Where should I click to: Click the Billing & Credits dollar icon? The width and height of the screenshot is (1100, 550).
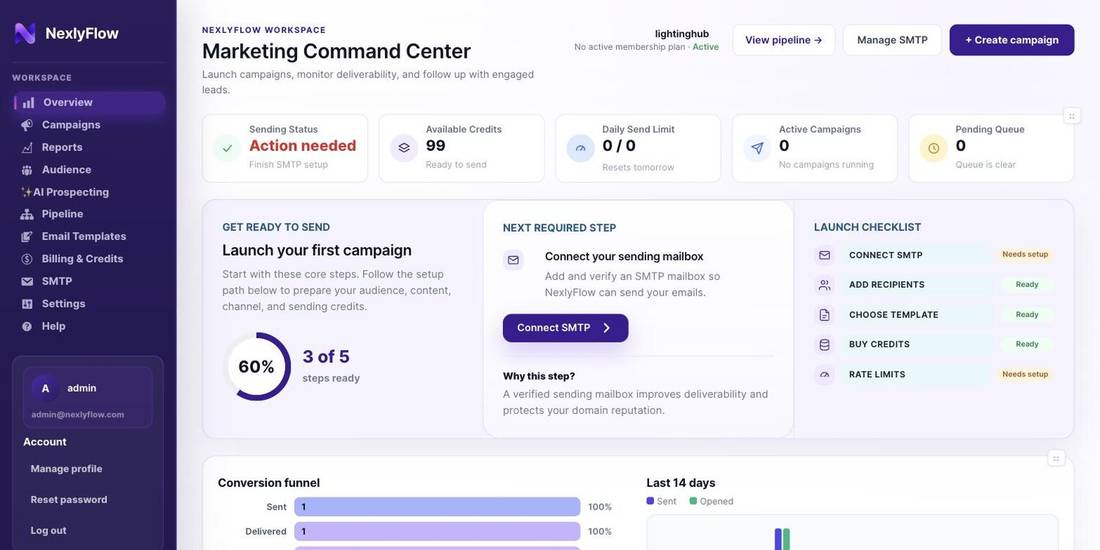pos(27,259)
